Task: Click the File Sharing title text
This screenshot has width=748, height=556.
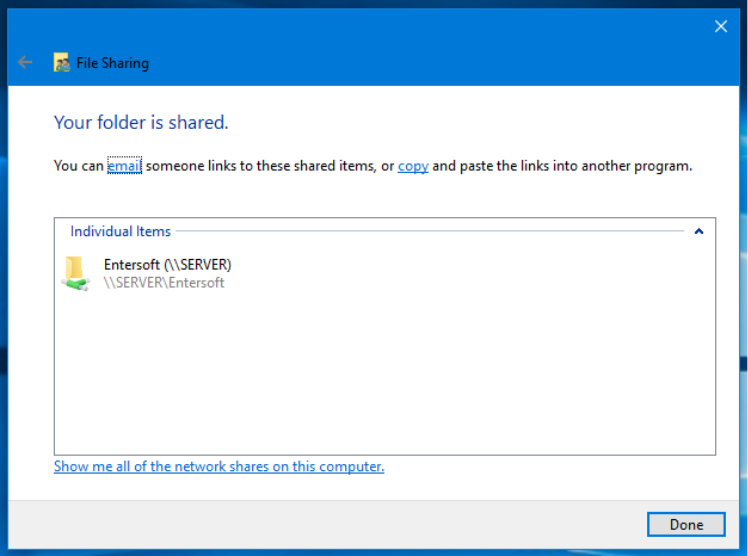Action: click(113, 63)
